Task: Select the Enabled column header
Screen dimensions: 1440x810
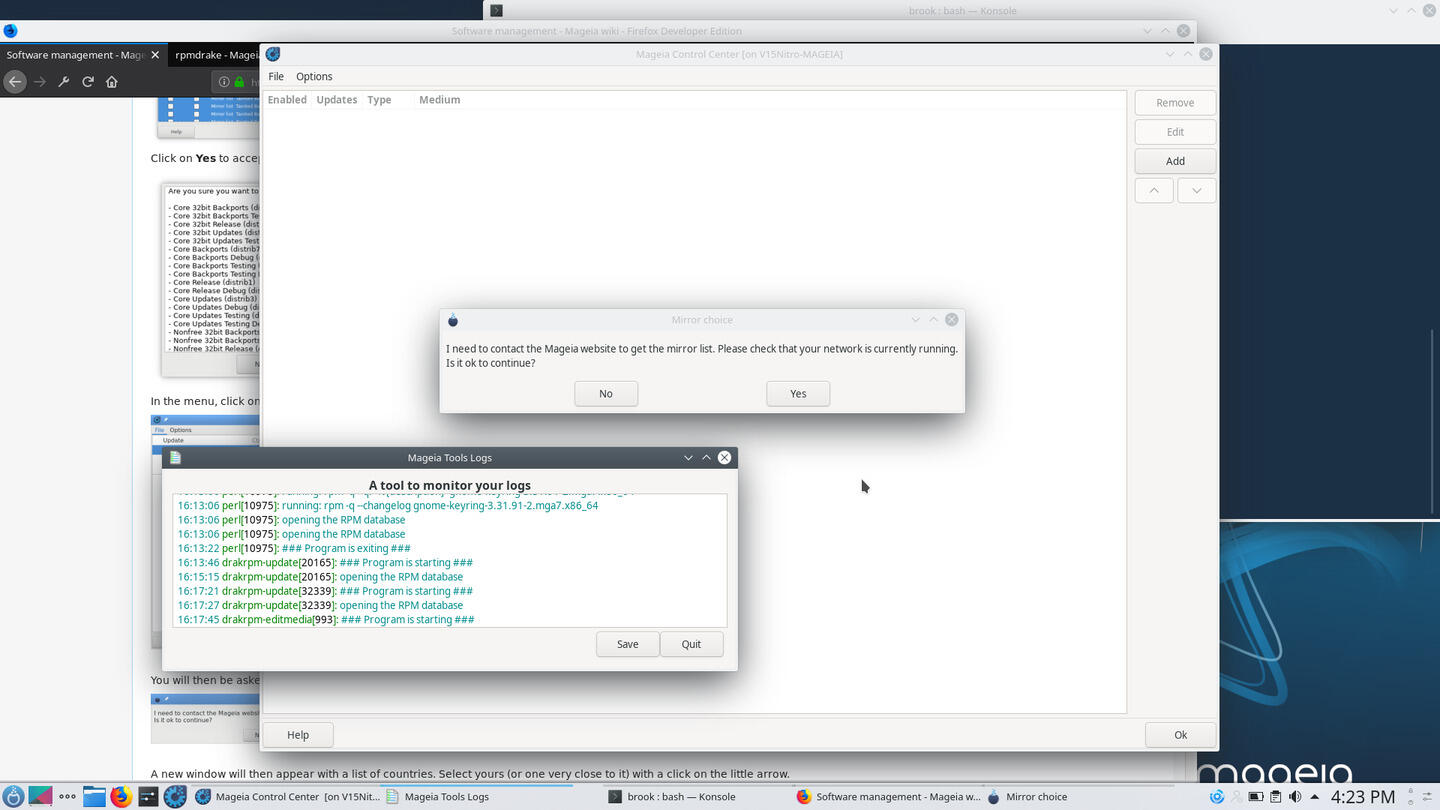Action: [x=287, y=100]
